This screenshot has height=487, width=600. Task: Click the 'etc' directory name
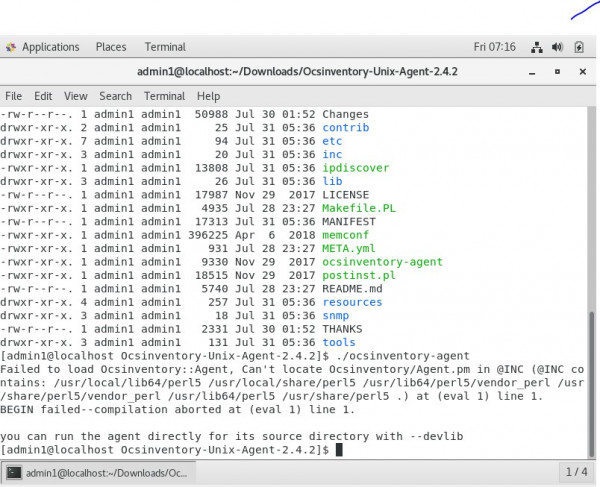332,141
